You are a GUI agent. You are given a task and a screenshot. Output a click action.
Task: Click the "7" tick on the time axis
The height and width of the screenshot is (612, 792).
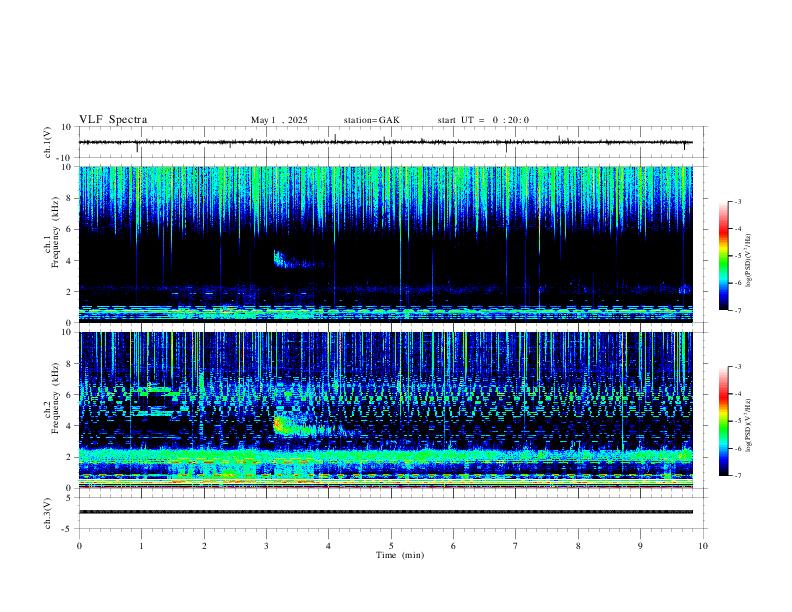tap(516, 546)
